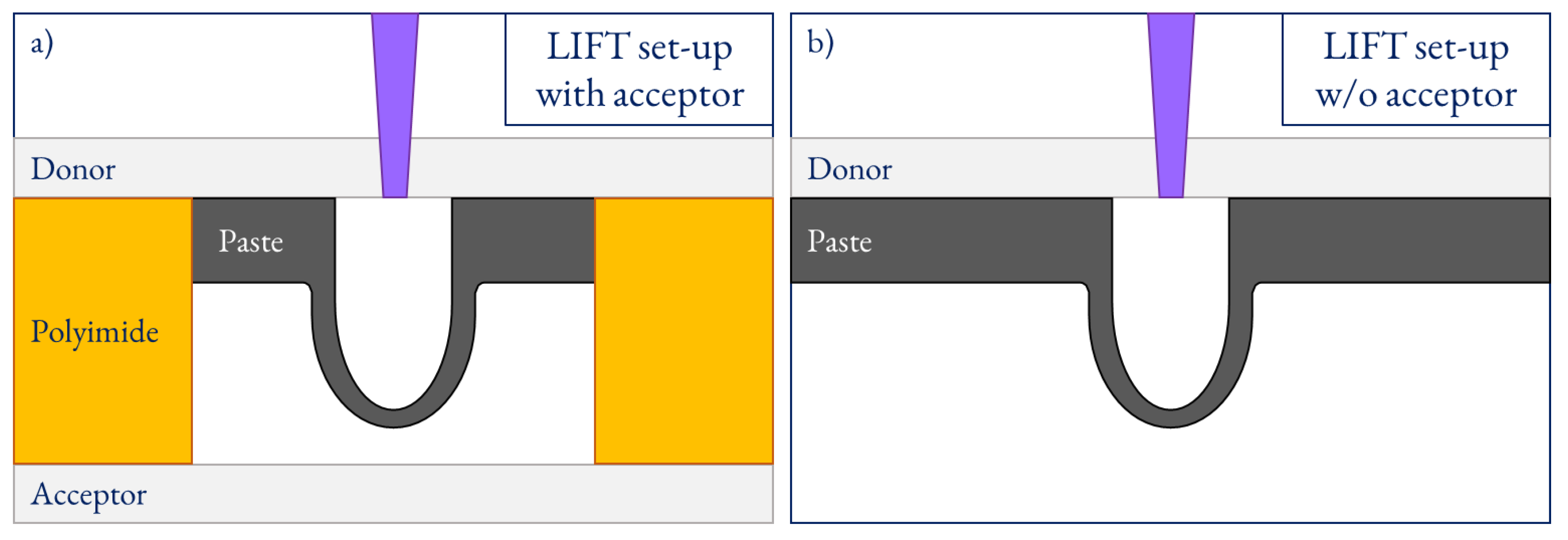This screenshot has height=540, width=1568.
Task: Click the white Paste label in panel a
Action: 251,242
